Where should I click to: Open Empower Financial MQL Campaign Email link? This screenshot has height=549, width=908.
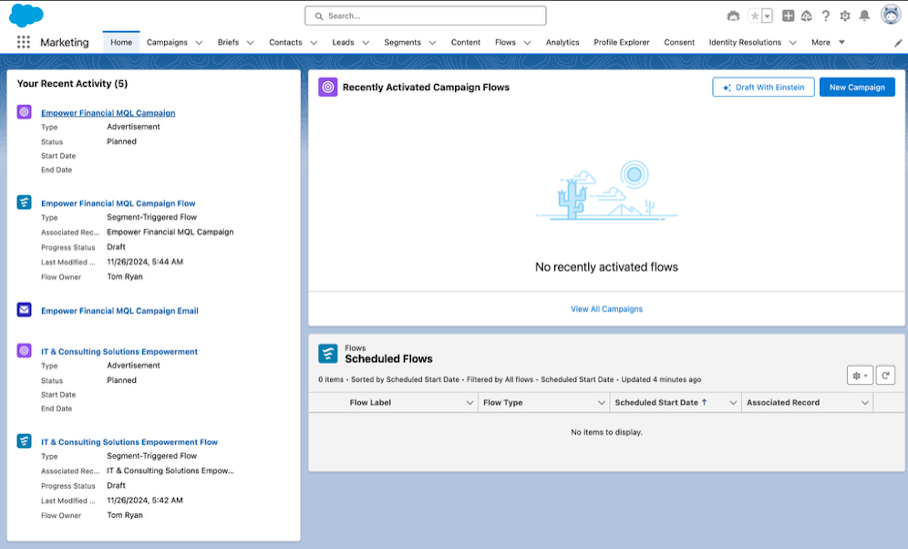pyautogui.click(x=119, y=311)
